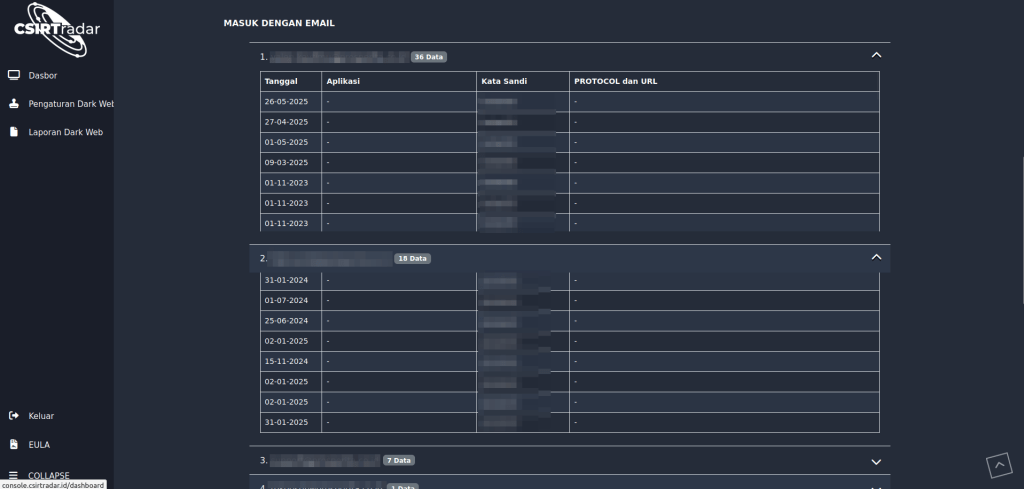1024x489 pixels.
Task: Click the COLLAPSE hamburger icon
Action: [14, 475]
